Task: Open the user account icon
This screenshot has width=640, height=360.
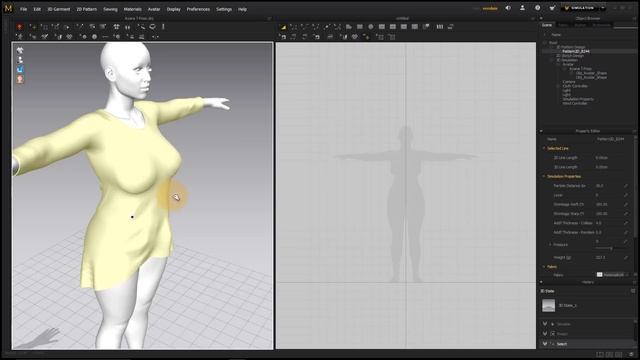Action: tap(522, 8)
